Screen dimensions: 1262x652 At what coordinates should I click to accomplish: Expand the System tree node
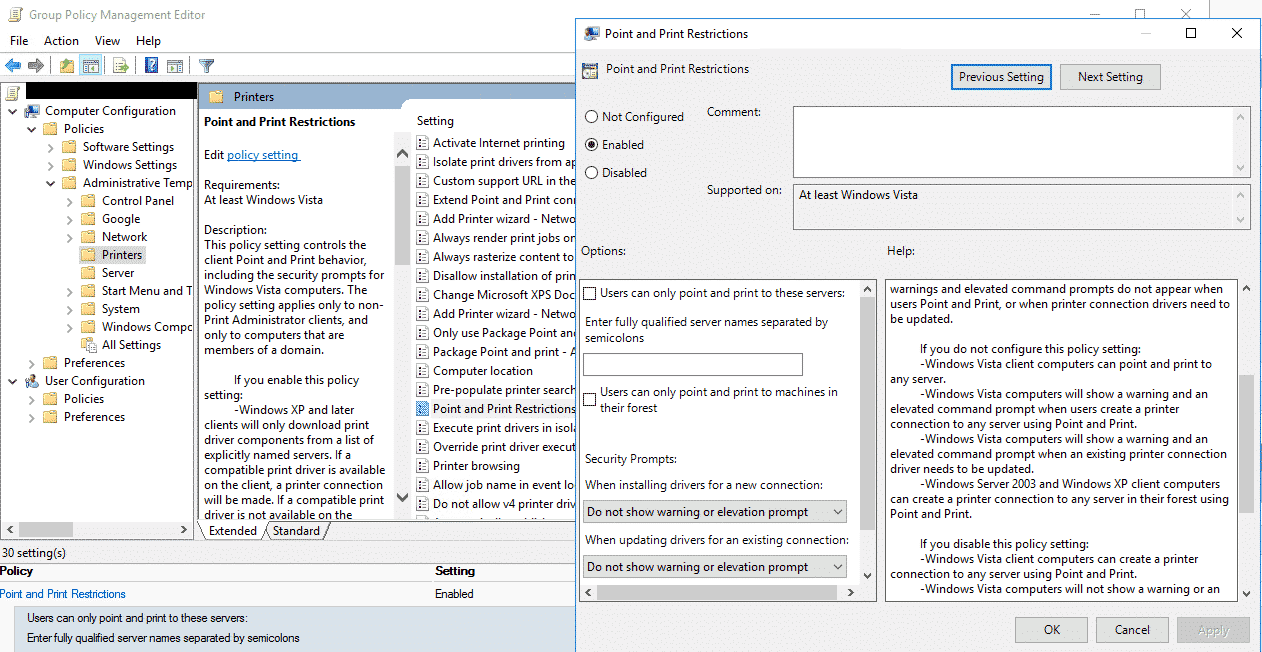(69, 309)
